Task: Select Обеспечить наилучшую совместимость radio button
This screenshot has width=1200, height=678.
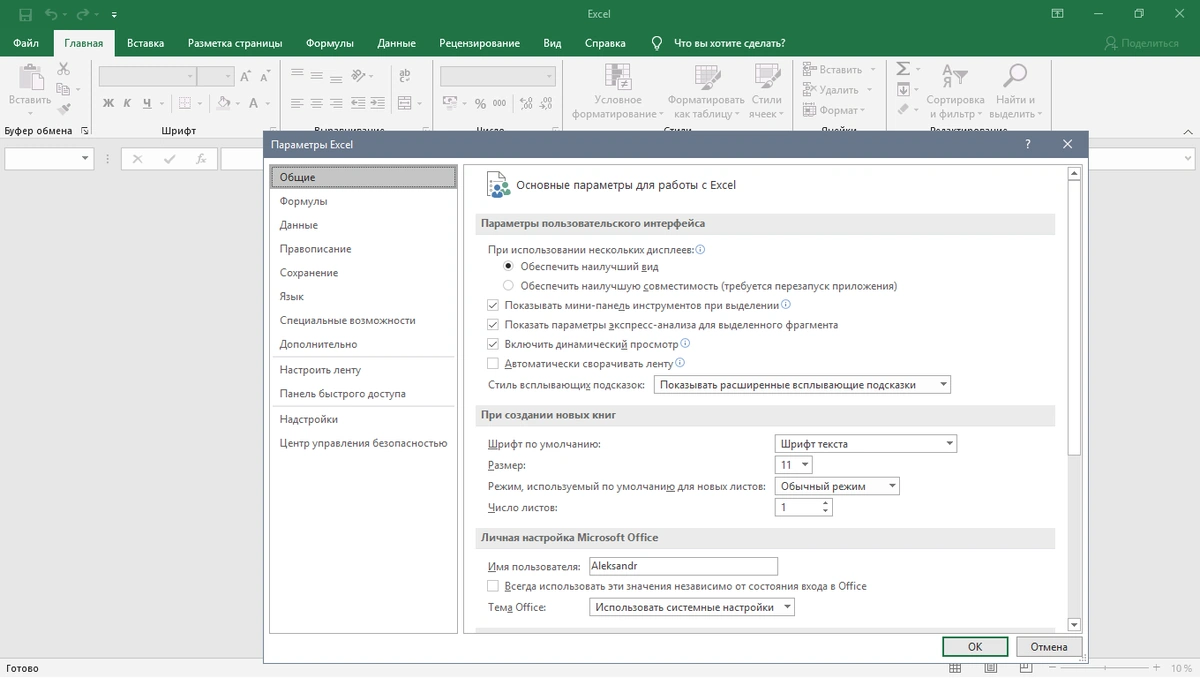Action: click(508, 286)
